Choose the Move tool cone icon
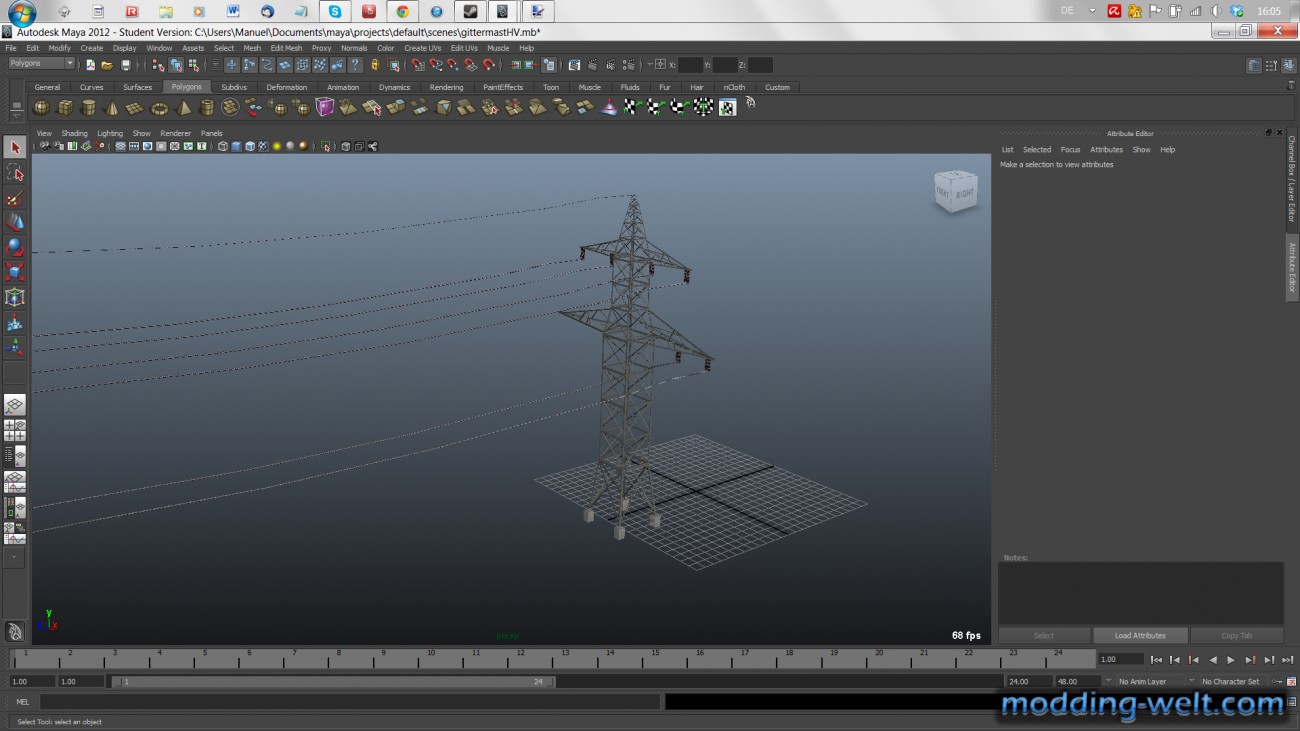This screenshot has width=1300, height=731. [x=15, y=222]
